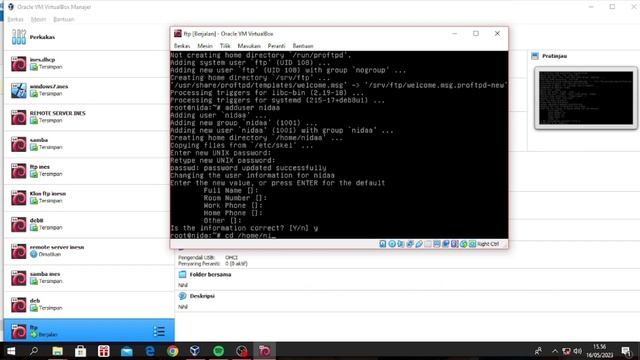Select the deb8 virtual machine
Viewport: 640px width, 360px height.
[89, 224]
